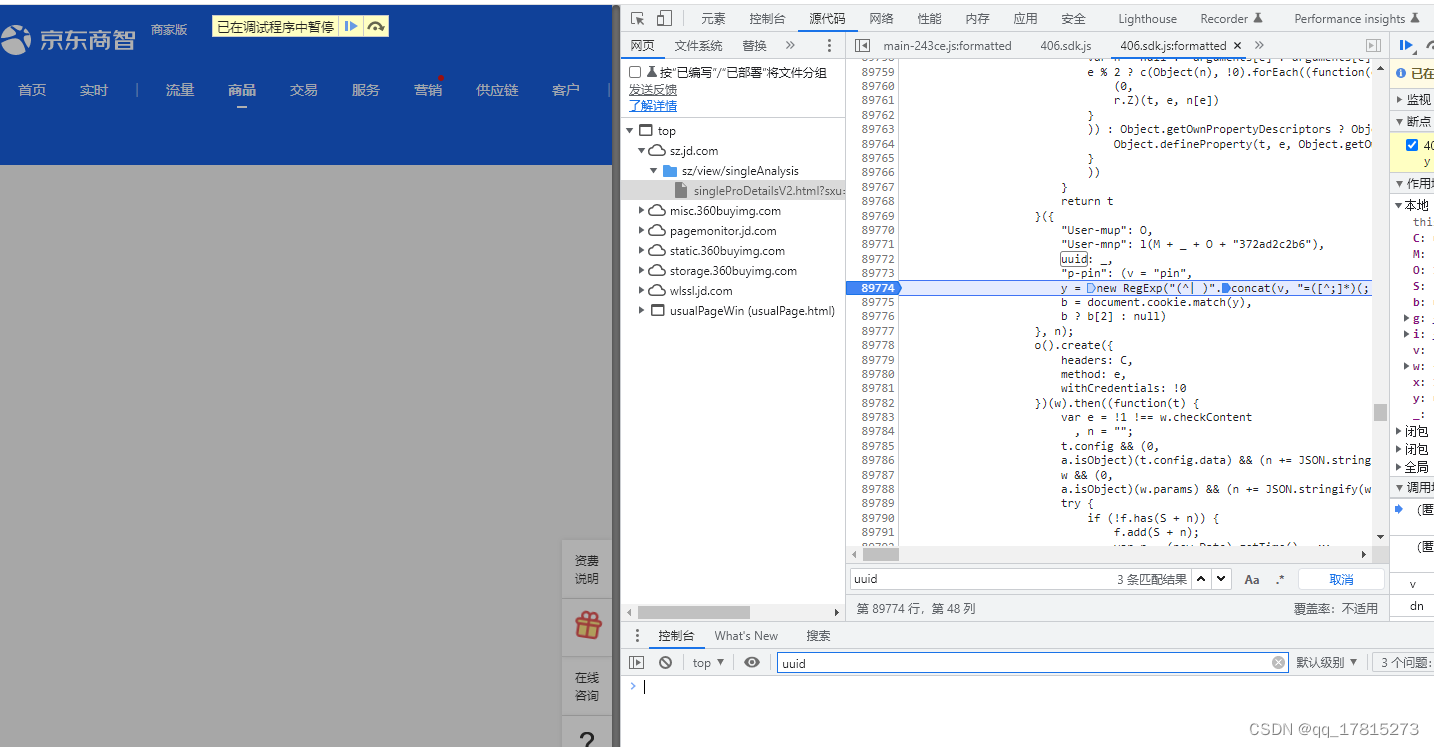The width and height of the screenshot is (1434, 747).
Task: Clear the console filter text
Action: click(1278, 663)
